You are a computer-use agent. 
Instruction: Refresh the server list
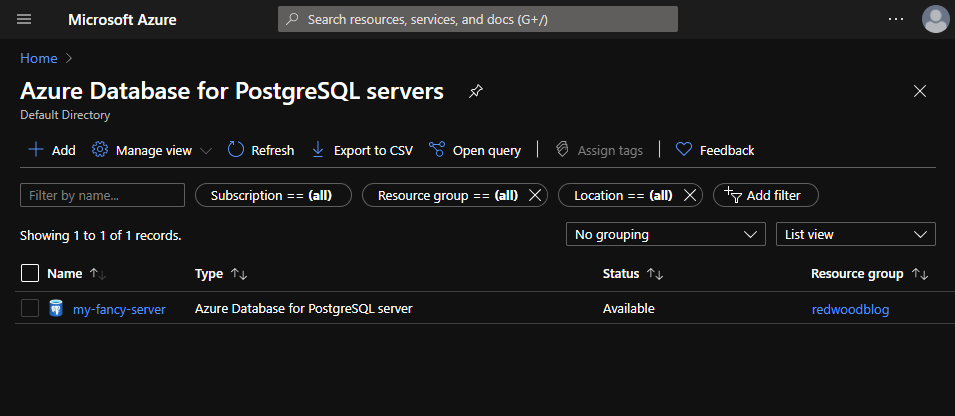[x=261, y=150]
